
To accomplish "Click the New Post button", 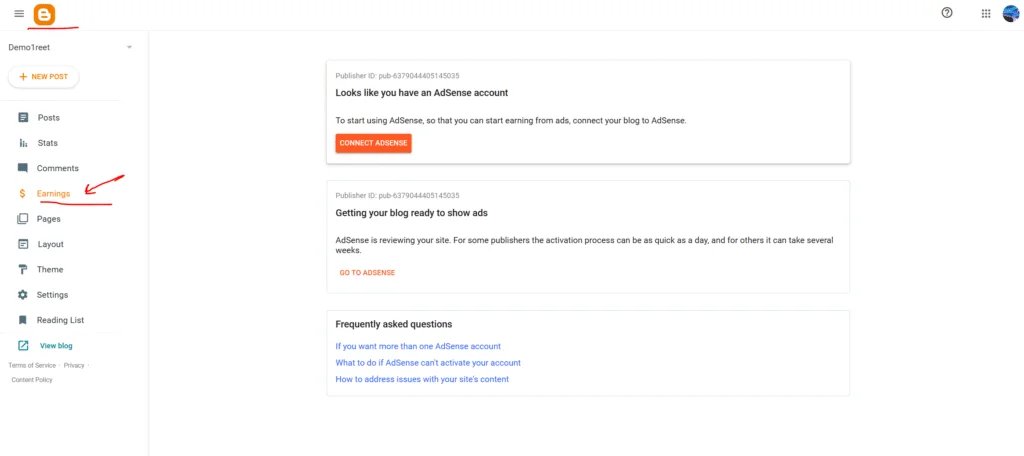I will (x=43, y=77).
